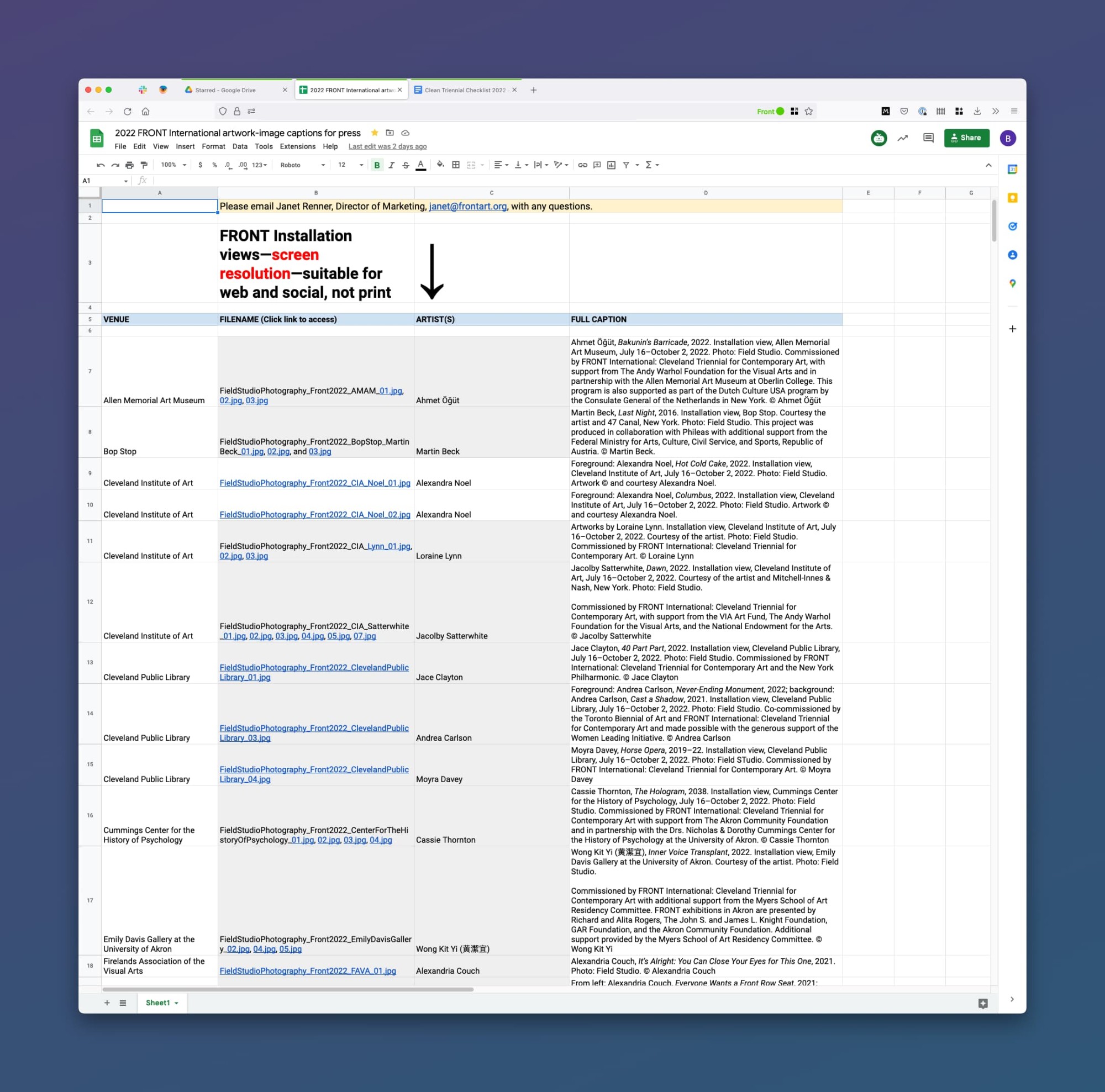Open the text rotation dropdown

click(x=561, y=165)
